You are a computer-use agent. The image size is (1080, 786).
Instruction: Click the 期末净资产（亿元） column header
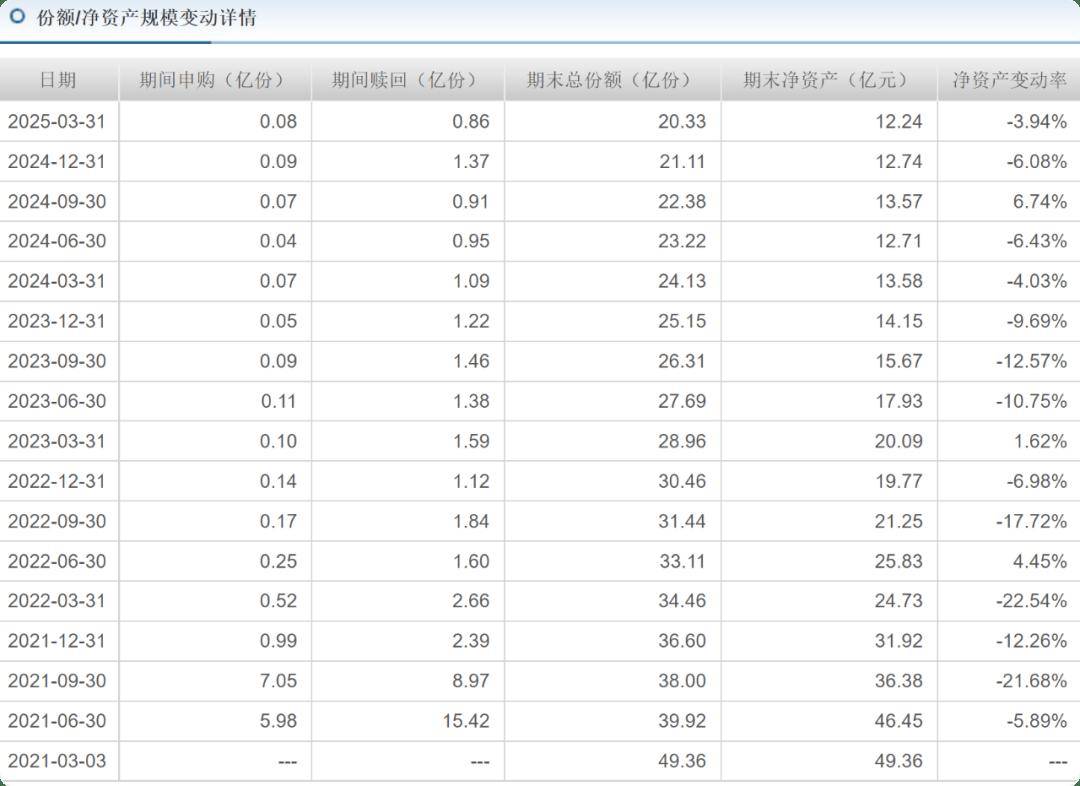tap(827, 81)
